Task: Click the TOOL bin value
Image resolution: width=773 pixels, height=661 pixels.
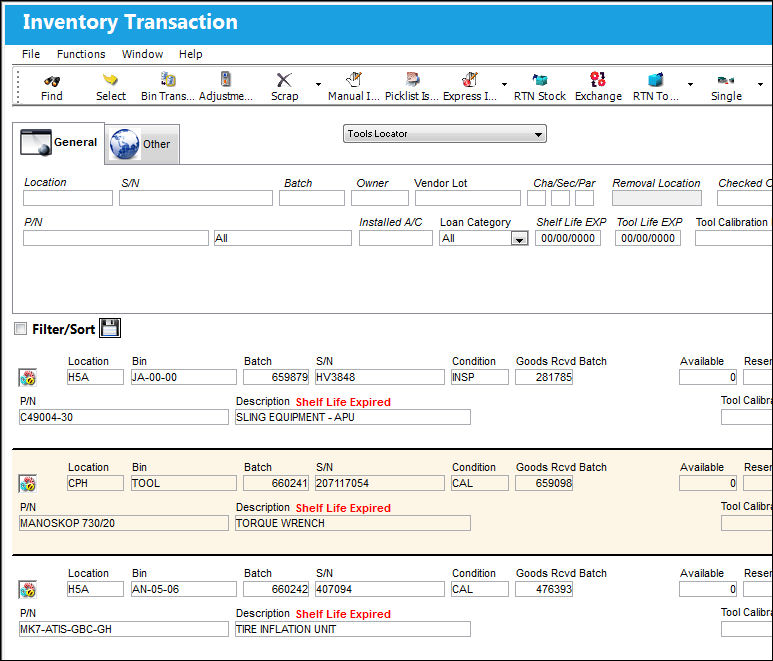Action: pyautogui.click(x=184, y=483)
